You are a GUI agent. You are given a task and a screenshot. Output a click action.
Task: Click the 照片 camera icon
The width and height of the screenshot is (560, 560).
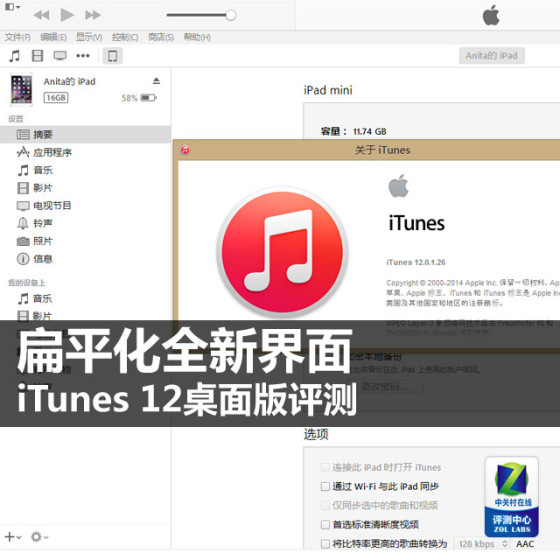23,241
